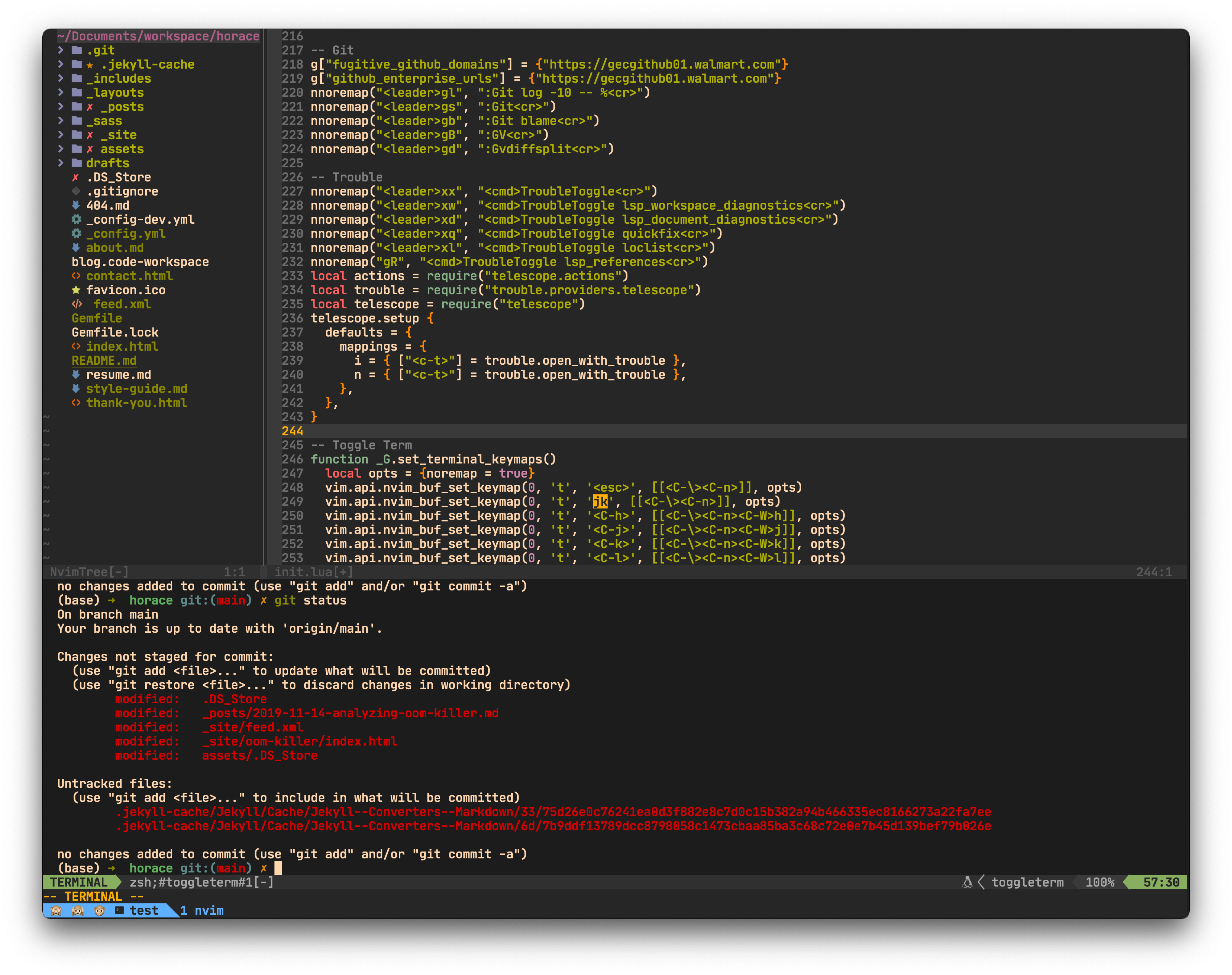The height and width of the screenshot is (975, 1232).
Task: Click the 'git status' command in terminal
Action: click(311, 600)
